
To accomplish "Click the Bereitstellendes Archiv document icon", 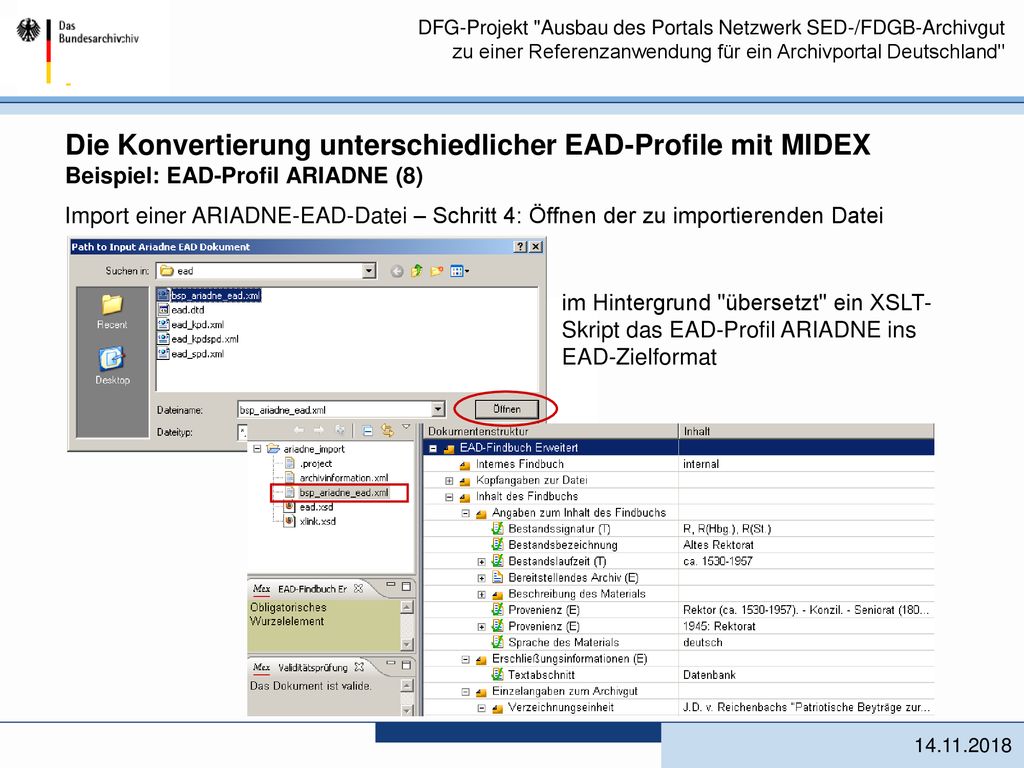I will point(497,577).
